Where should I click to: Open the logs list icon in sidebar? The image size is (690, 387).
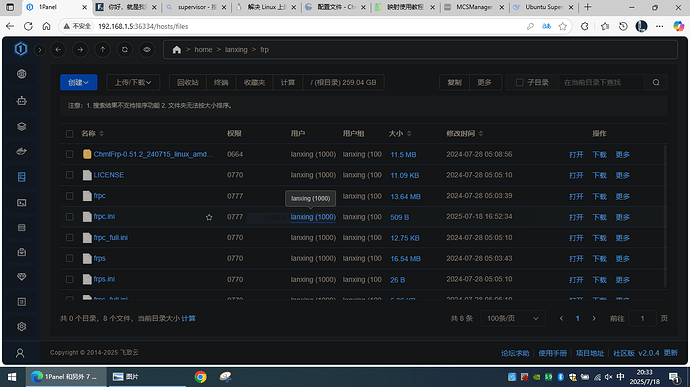(x=22, y=302)
